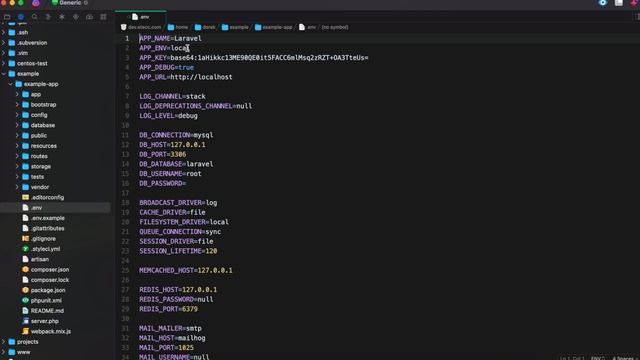Click the package.json orange icon
The width and height of the screenshot is (640, 360).
click(x=25, y=290)
